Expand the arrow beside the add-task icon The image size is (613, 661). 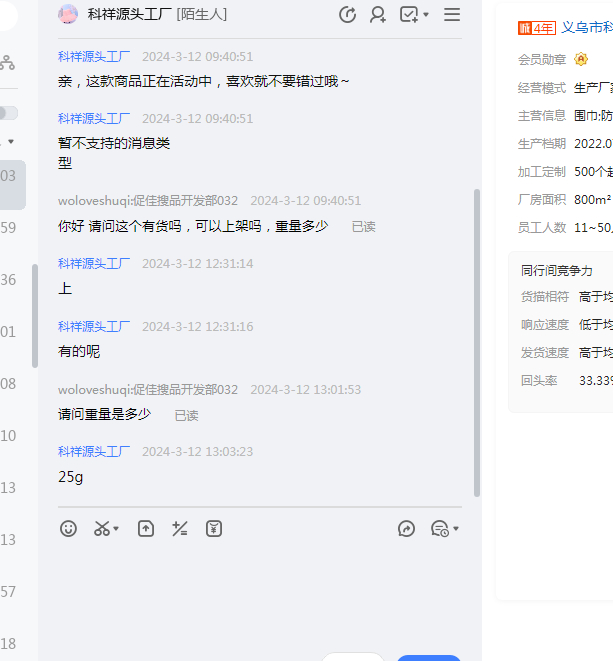point(426,15)
